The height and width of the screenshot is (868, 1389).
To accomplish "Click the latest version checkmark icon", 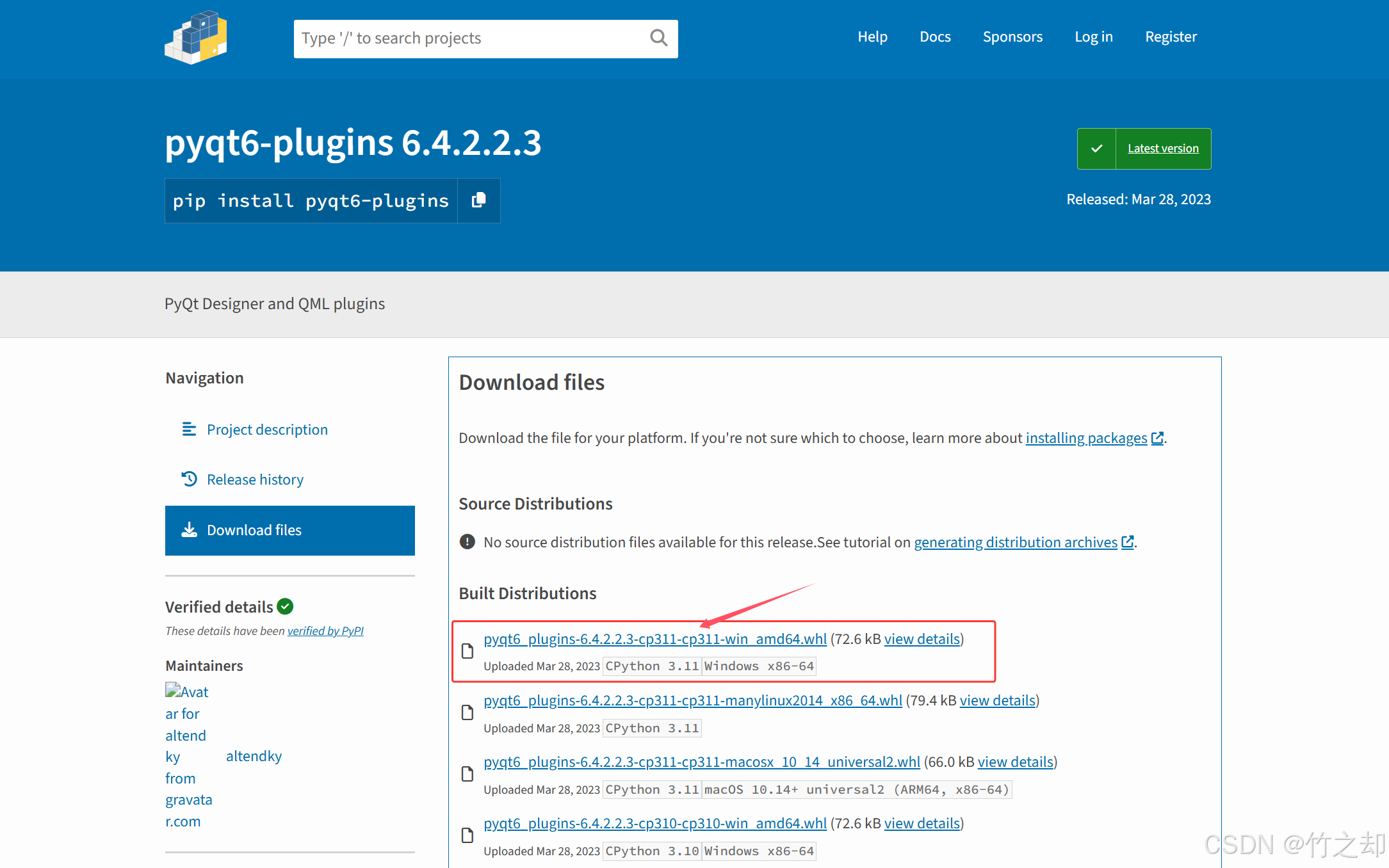I will coord(1096,149).
